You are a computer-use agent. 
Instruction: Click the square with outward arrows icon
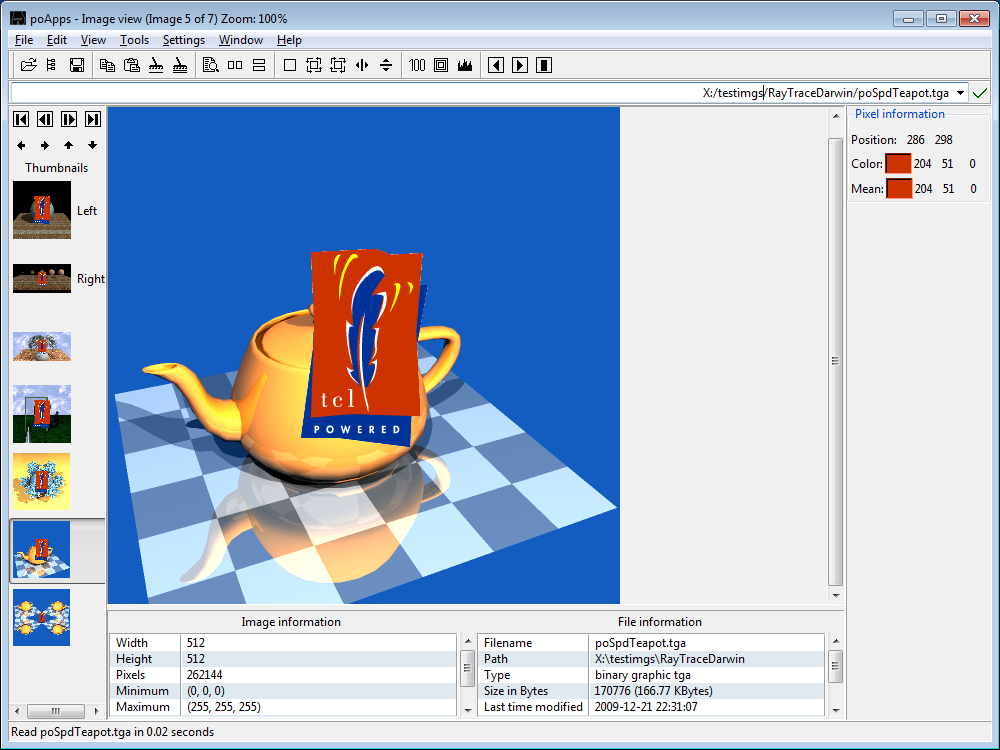pos(314,65)
